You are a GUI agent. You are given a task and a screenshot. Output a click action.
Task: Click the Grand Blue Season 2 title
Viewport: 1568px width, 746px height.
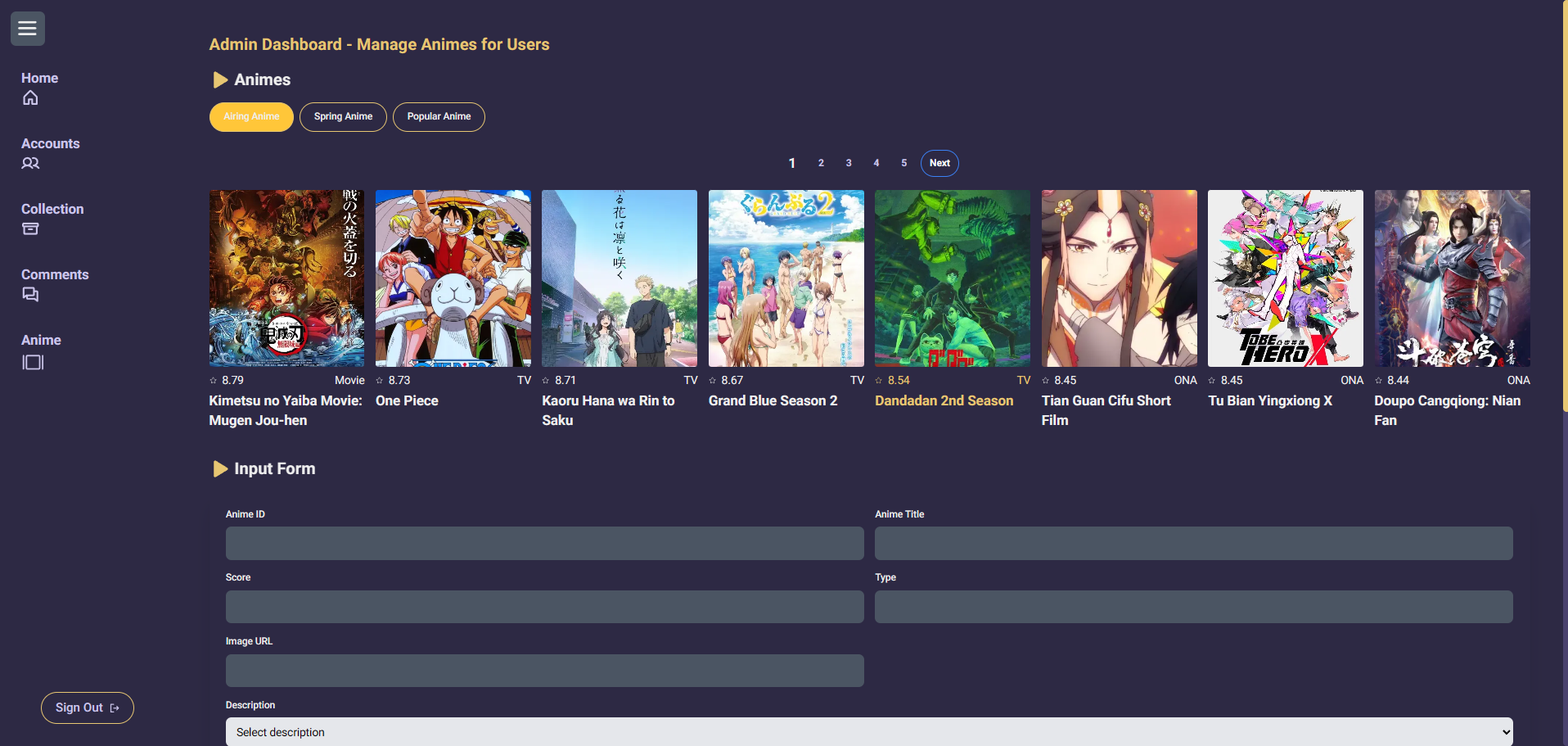click(x=773, y=401)
